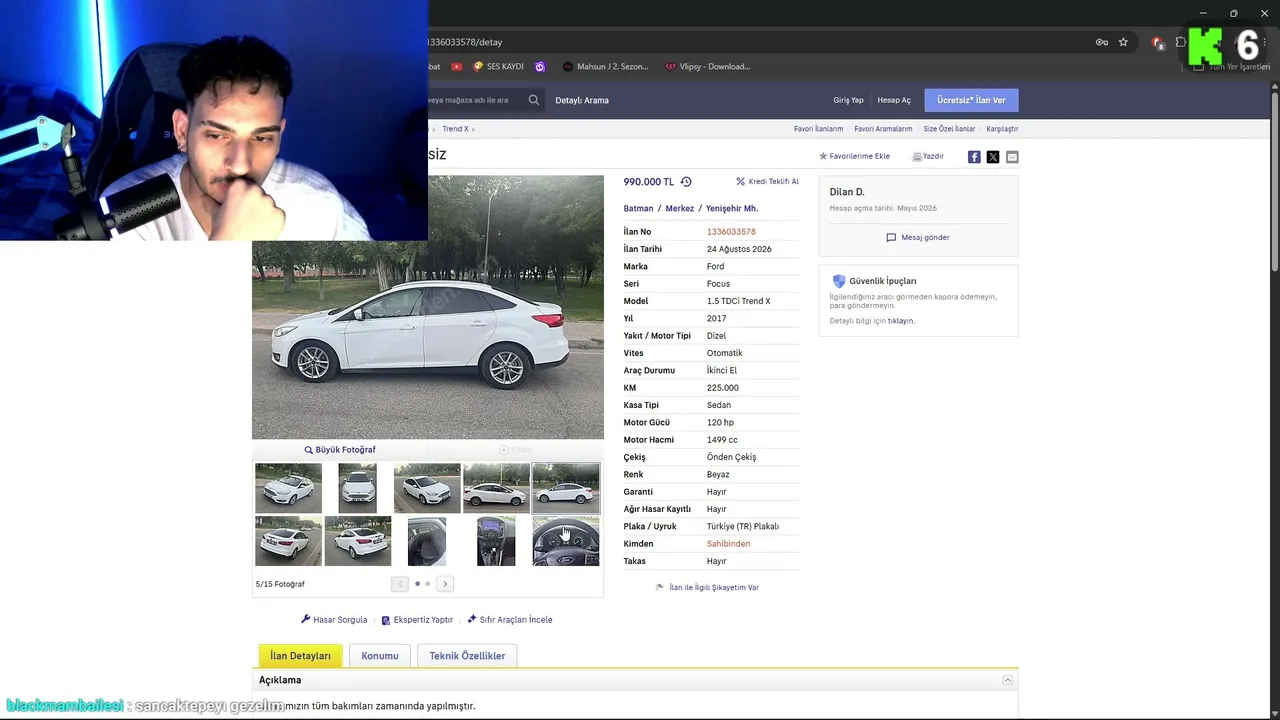Viewport: 1280px width, 720px height.
Task: Click the complaint flag icon
Action: 659,587
